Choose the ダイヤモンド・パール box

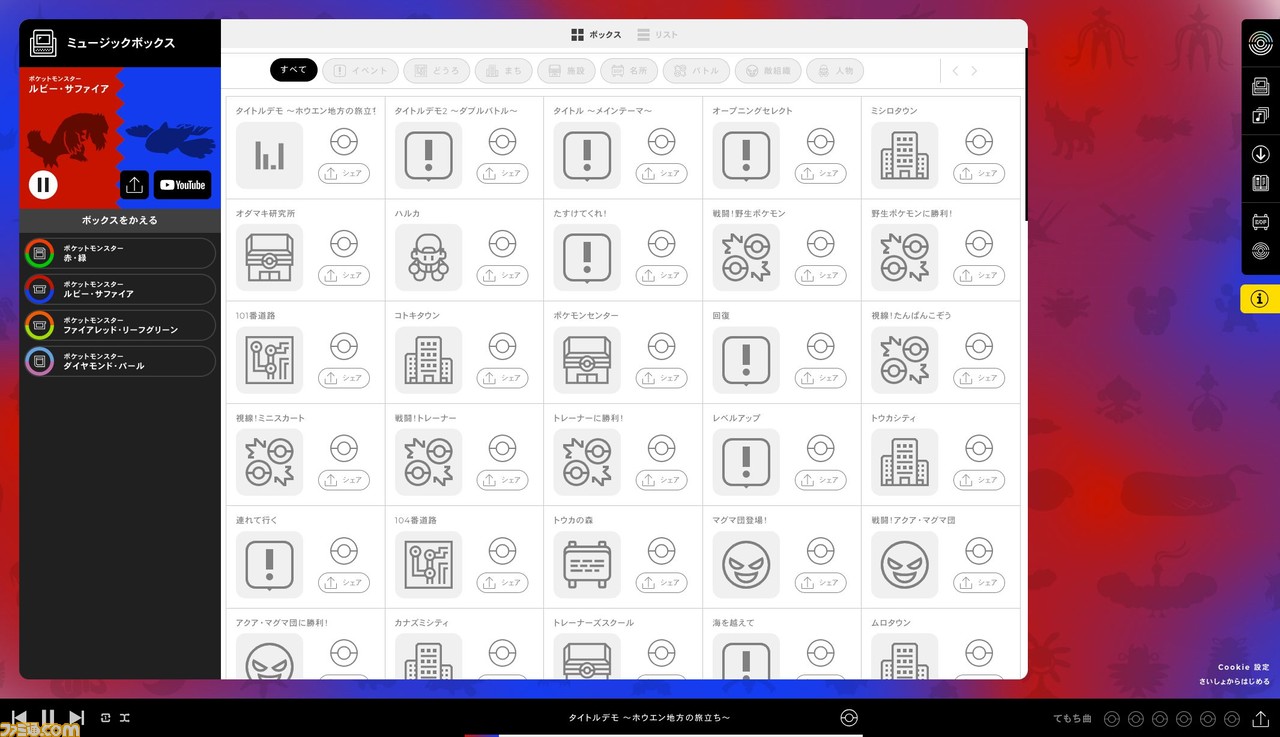click(x=119, y=361)
